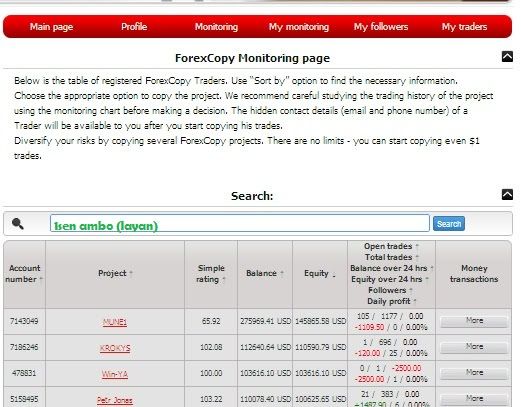Sort table by Balance column
521x407 pixels.
click(265, 273)
